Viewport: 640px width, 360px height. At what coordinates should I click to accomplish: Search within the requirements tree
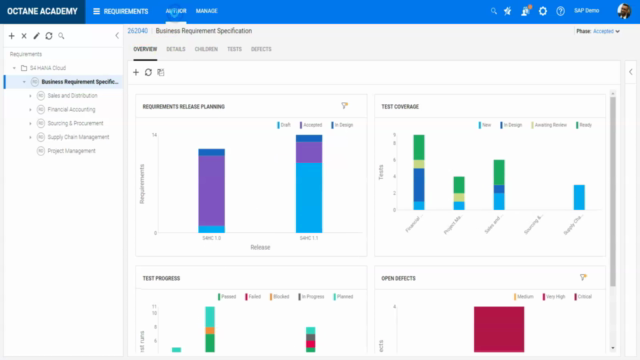pyautogui.click(x=61, y=36)
